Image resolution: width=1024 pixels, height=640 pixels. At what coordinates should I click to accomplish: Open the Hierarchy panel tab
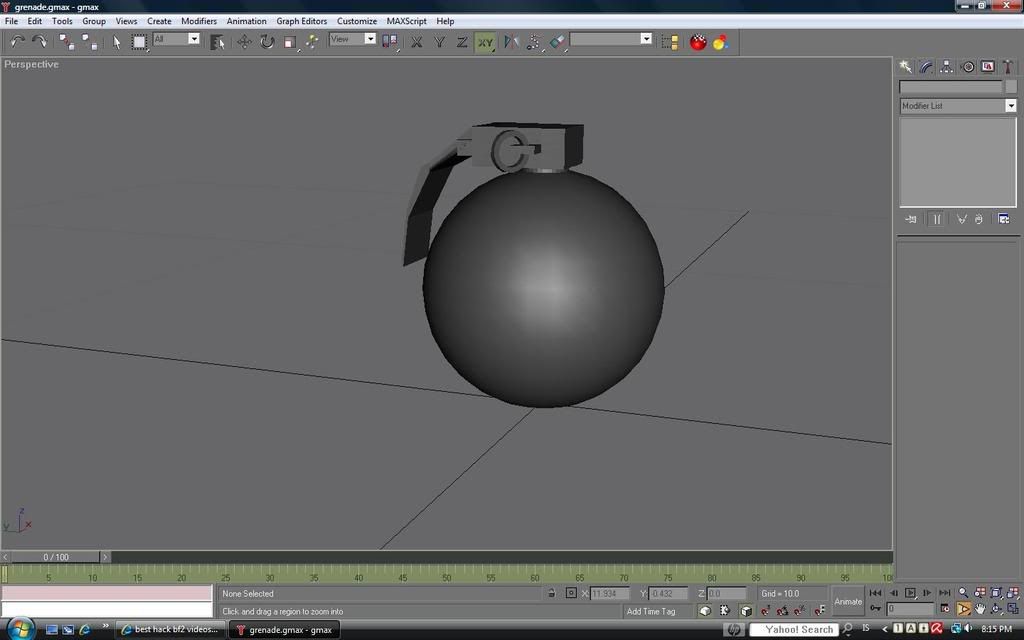point(947,67)
